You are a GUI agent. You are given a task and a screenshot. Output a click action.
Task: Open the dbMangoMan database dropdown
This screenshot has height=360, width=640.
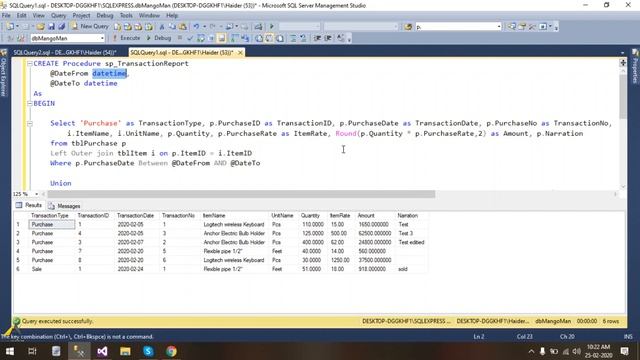coord(102,38)
